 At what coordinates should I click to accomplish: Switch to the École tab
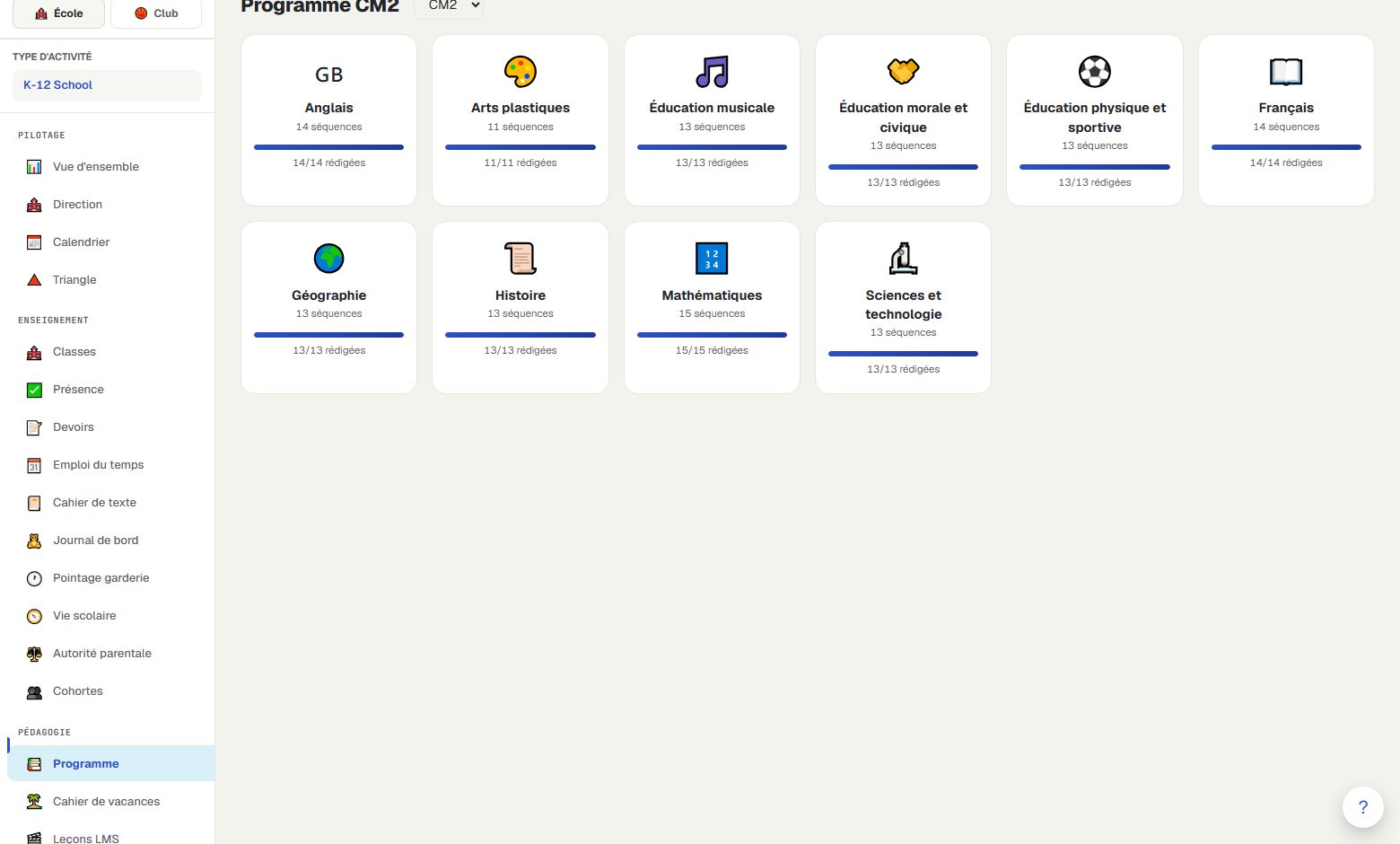[58, 13]
